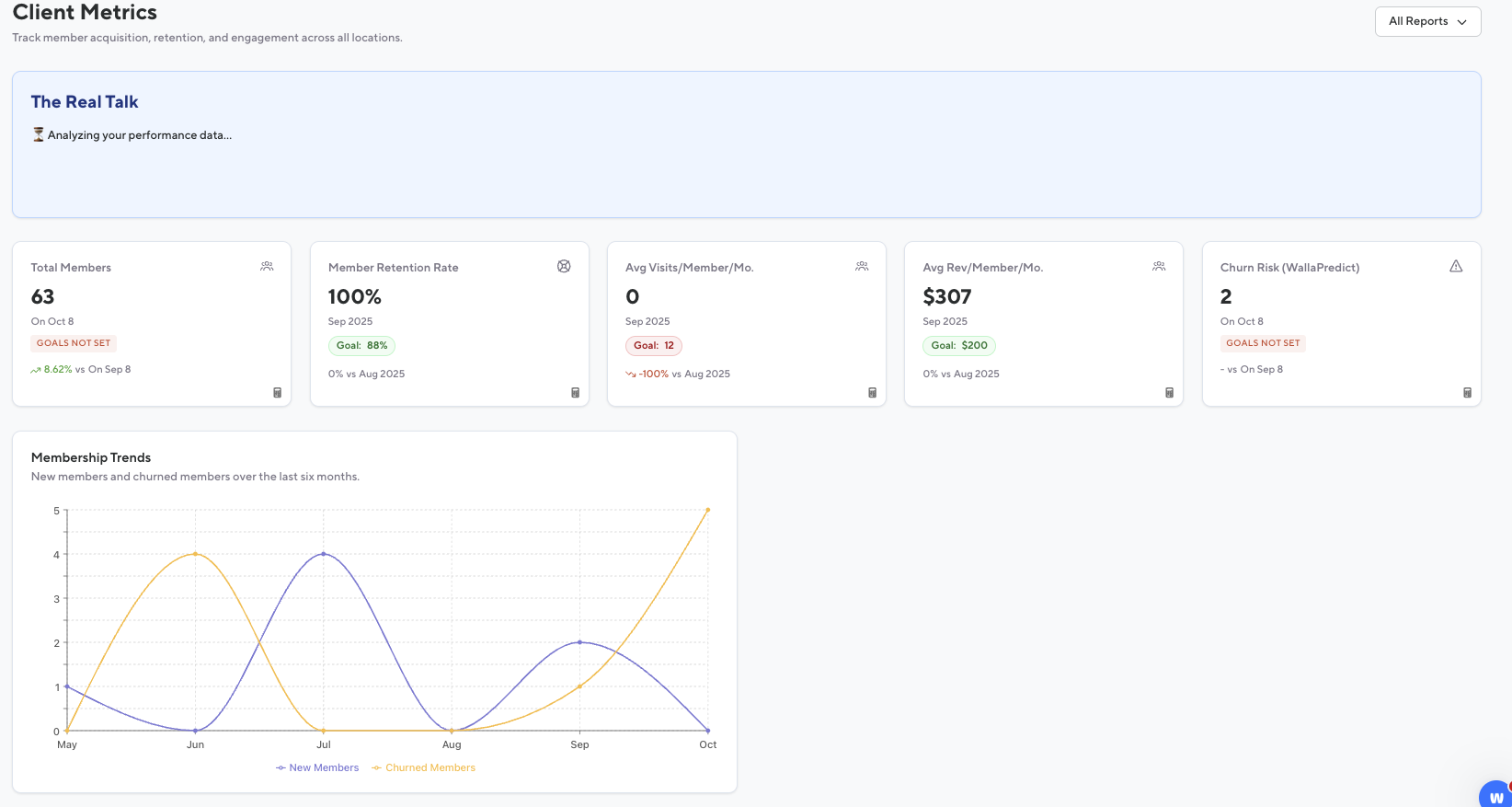Click the Goal: 88% retention badge
This screenshot has height=807, width=1512.
[361, 346]
